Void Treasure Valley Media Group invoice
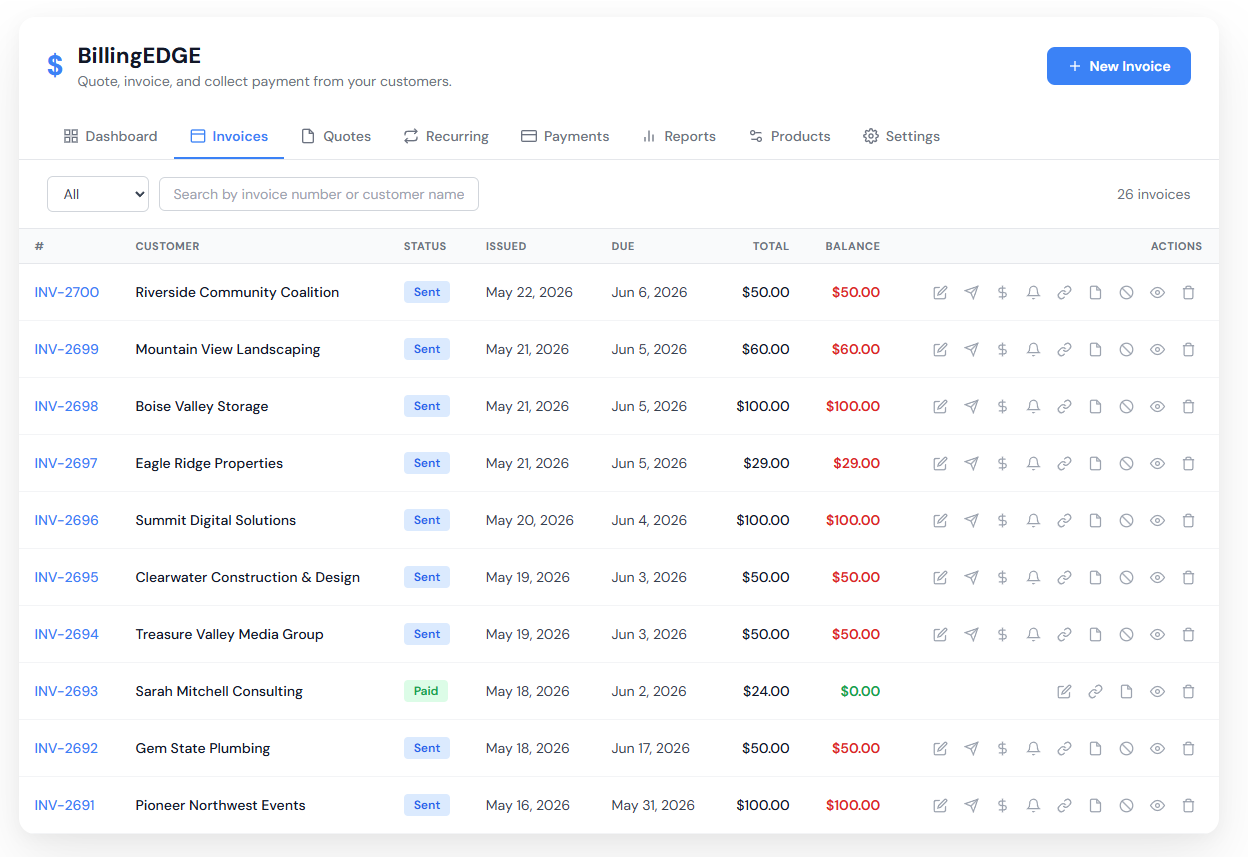 pyautogui.click(x=1126, y=635)
